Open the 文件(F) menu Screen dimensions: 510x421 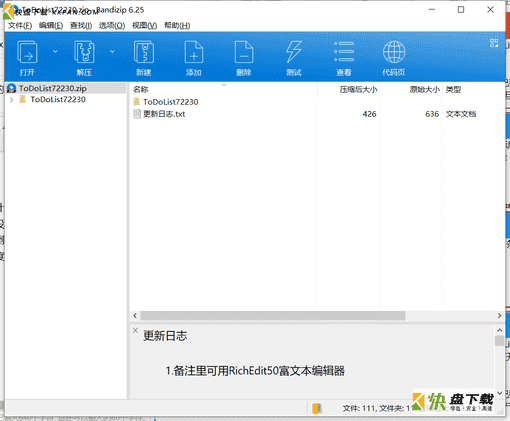20,26
